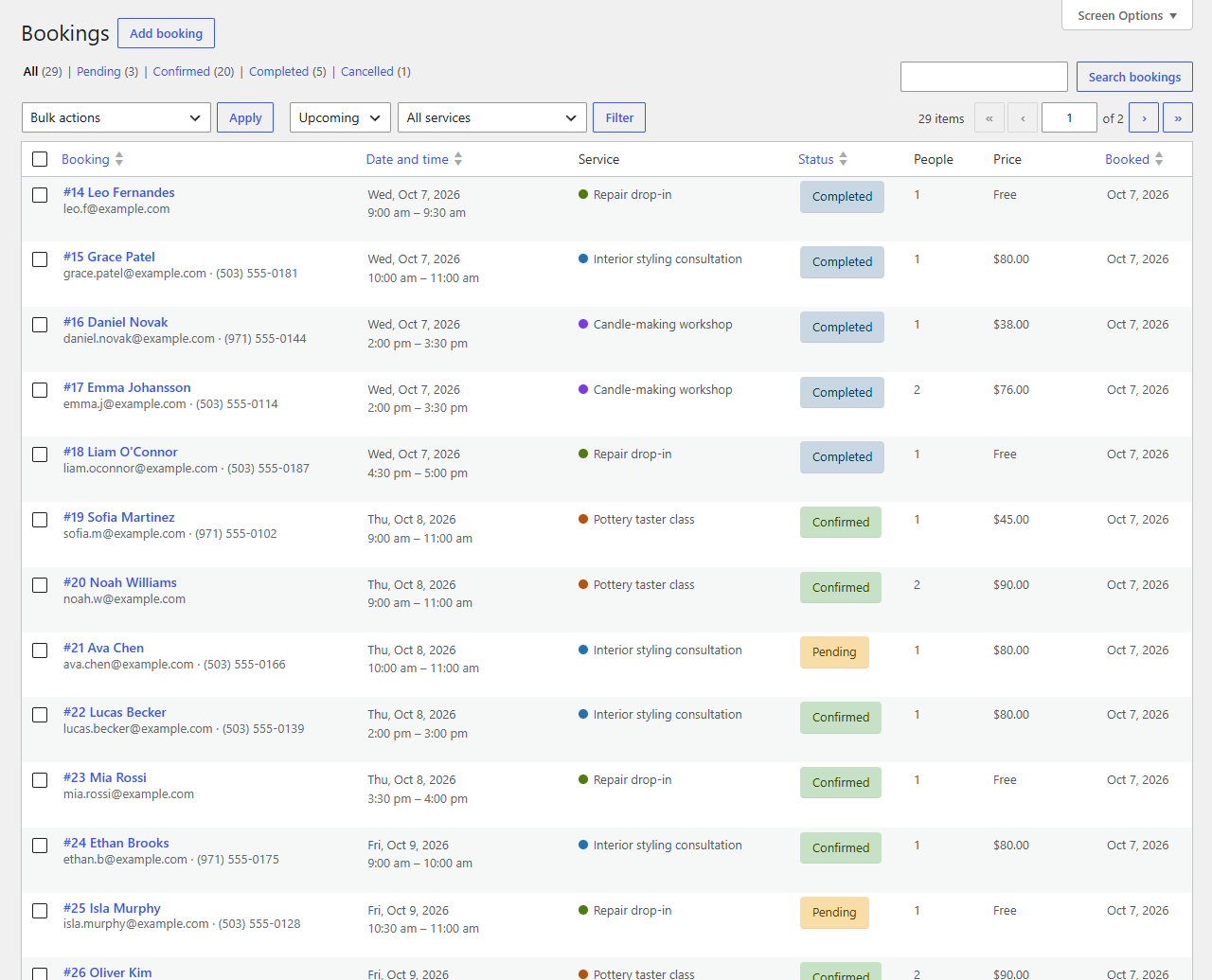Open booking #19 Sofia Martinez
The image size is (1212, 980).
pyautogui.click(x=119, y=517)
